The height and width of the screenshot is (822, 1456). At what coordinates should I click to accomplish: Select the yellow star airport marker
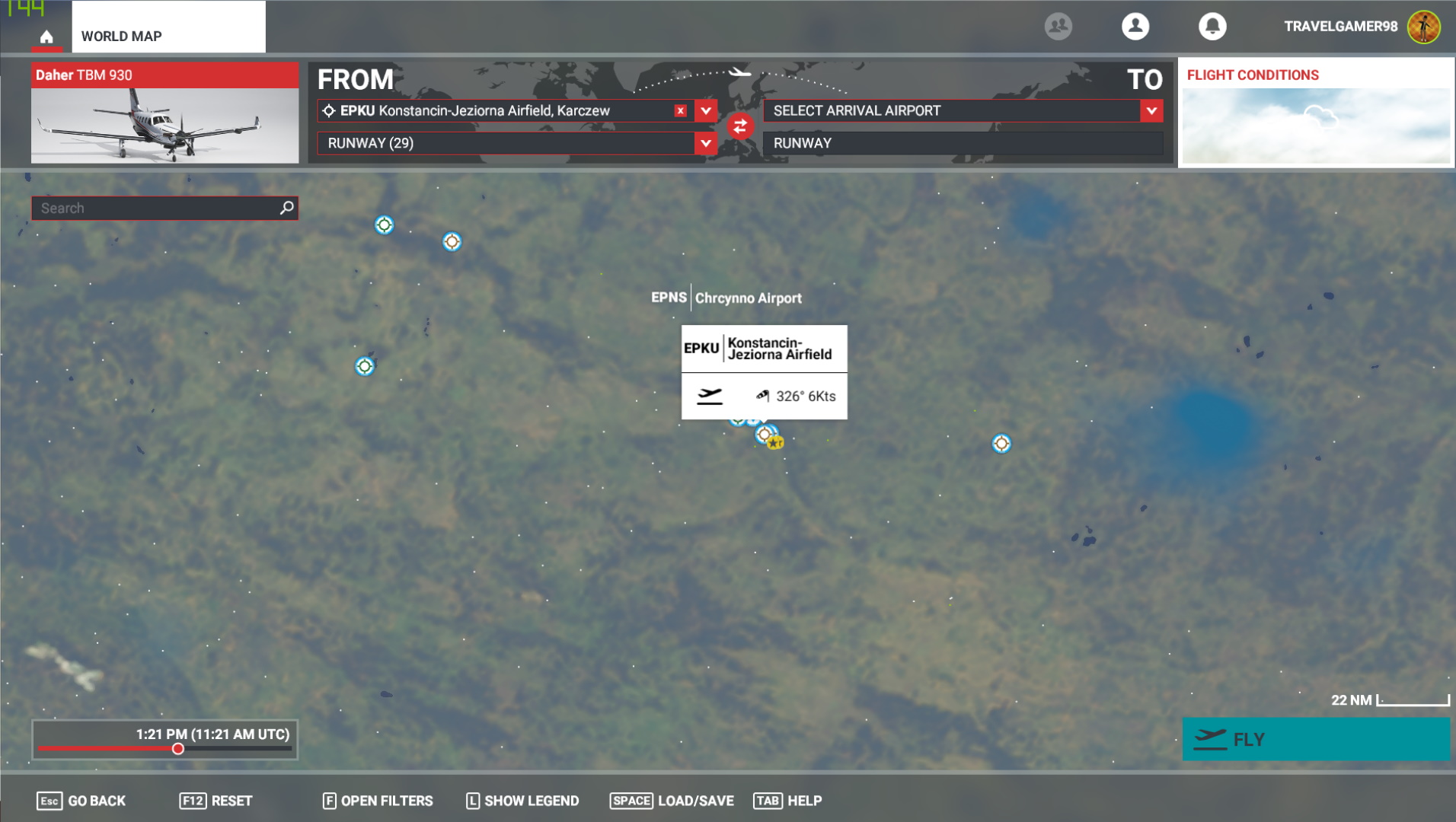[x=775, y=443]
